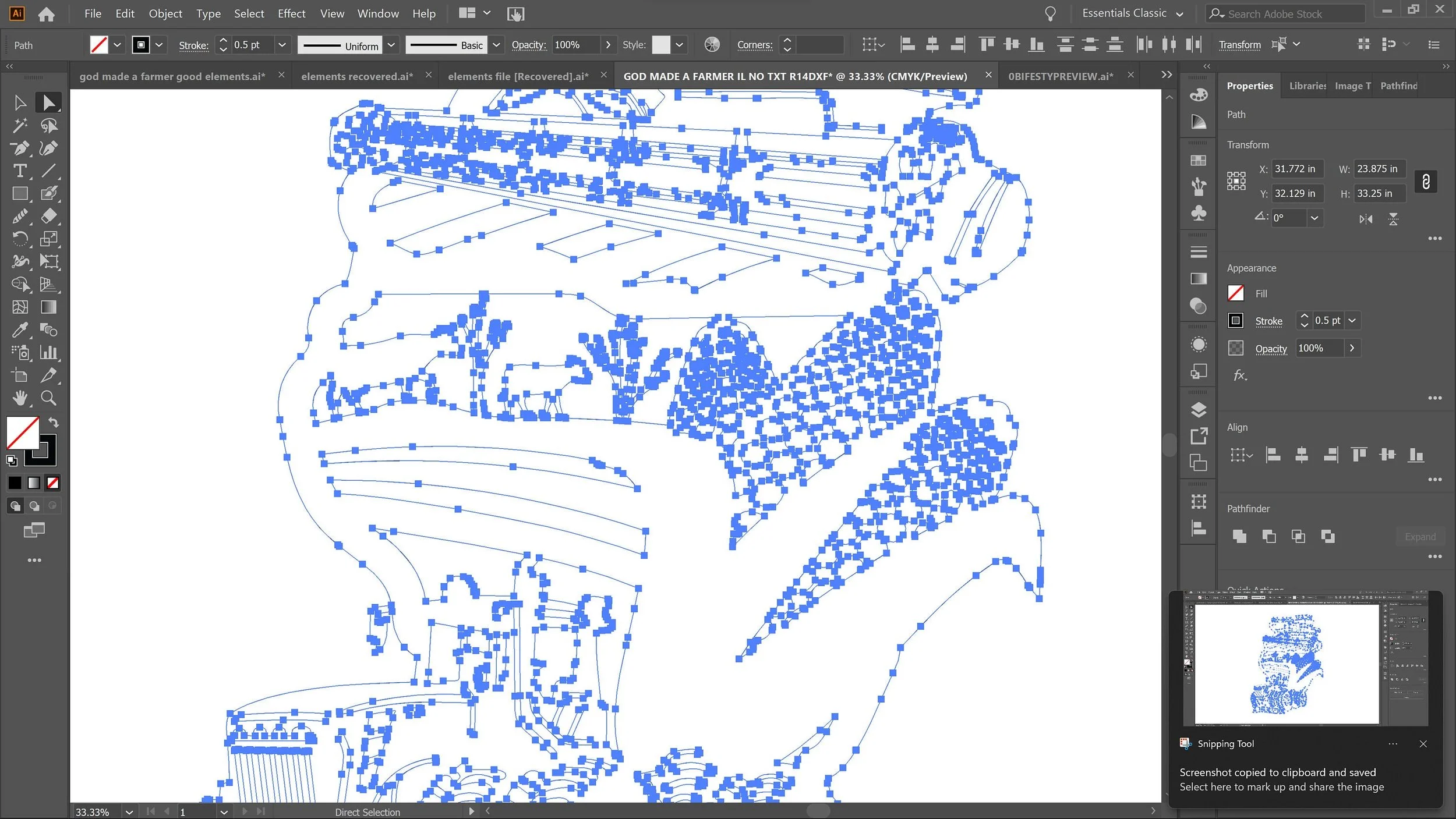Click the Recolor Artwork icon

click(x=712, y=45)
